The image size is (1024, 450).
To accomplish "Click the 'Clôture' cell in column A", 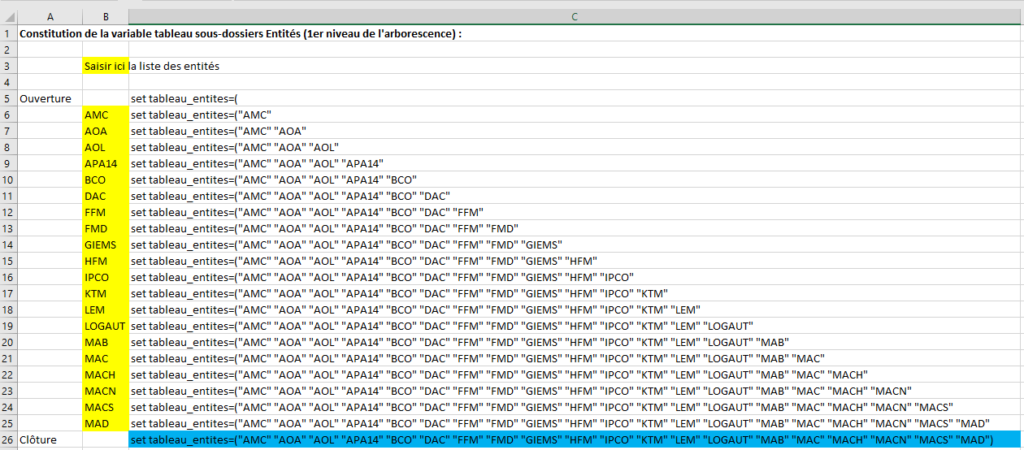I will 50,440.
